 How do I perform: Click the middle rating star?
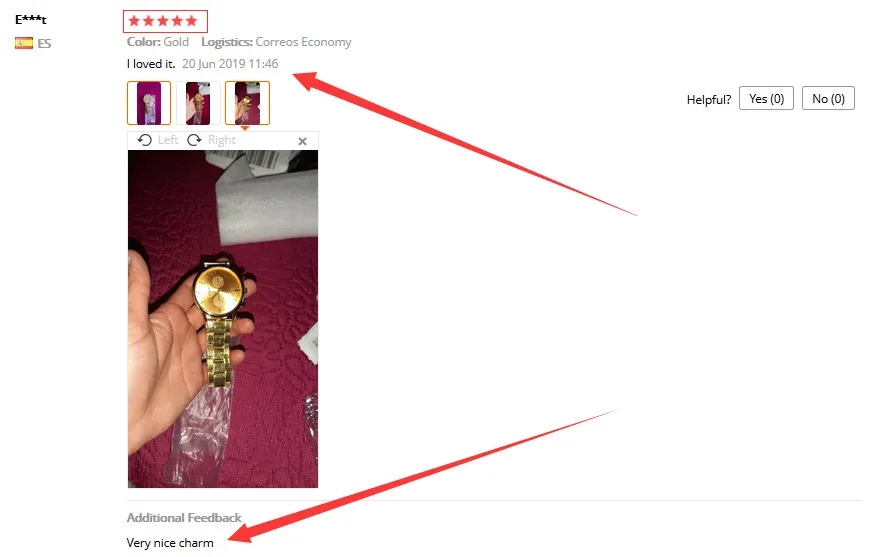click(163, 21)
